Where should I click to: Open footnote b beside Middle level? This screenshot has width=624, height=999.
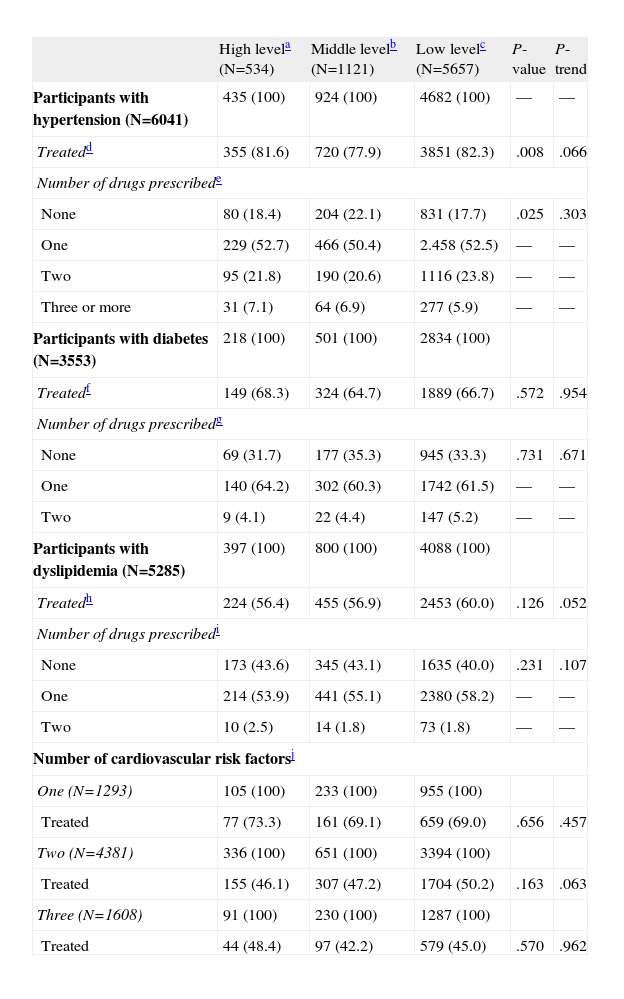[393, 45]
